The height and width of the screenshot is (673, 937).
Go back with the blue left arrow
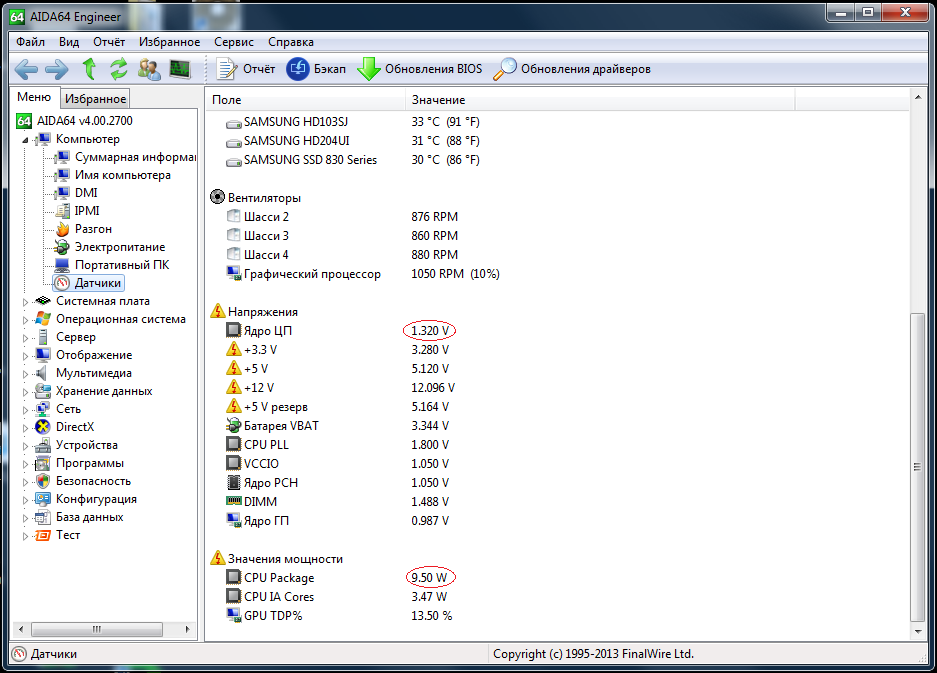click(x=26, y=69)
